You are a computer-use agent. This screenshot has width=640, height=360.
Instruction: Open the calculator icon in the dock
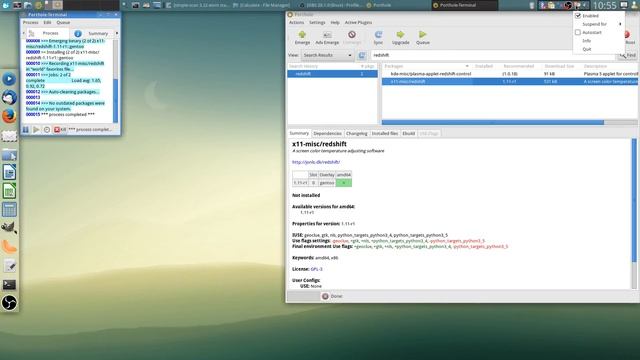(x=9, y=209)
